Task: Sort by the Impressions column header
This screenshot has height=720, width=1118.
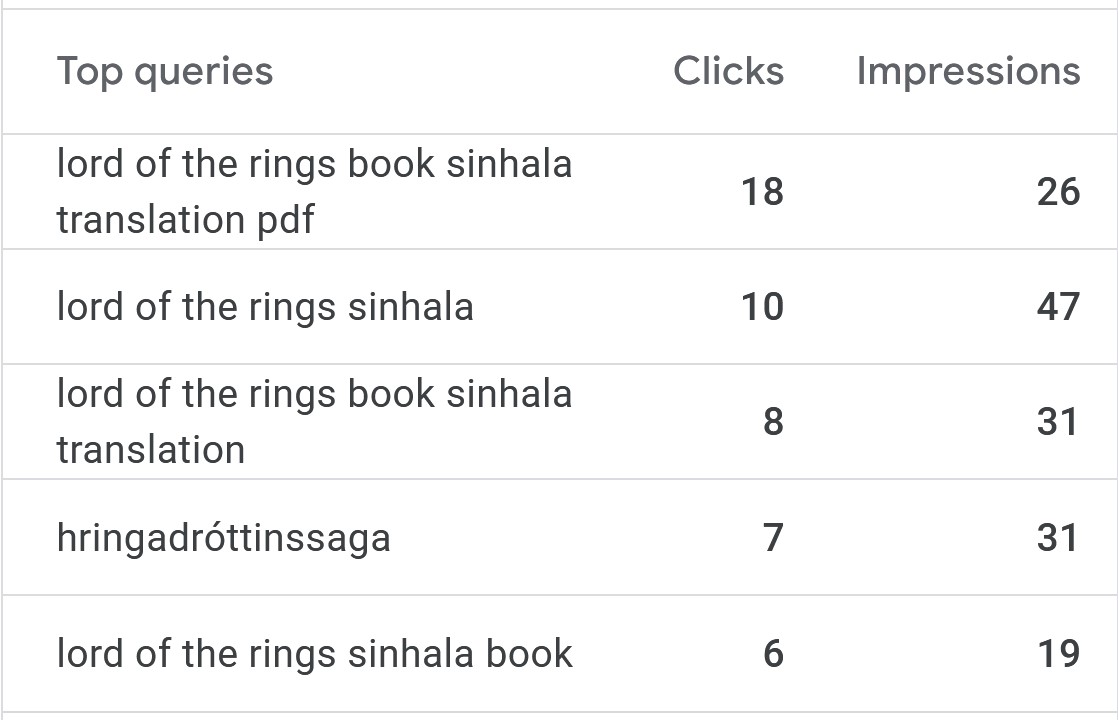Action: 968,72
